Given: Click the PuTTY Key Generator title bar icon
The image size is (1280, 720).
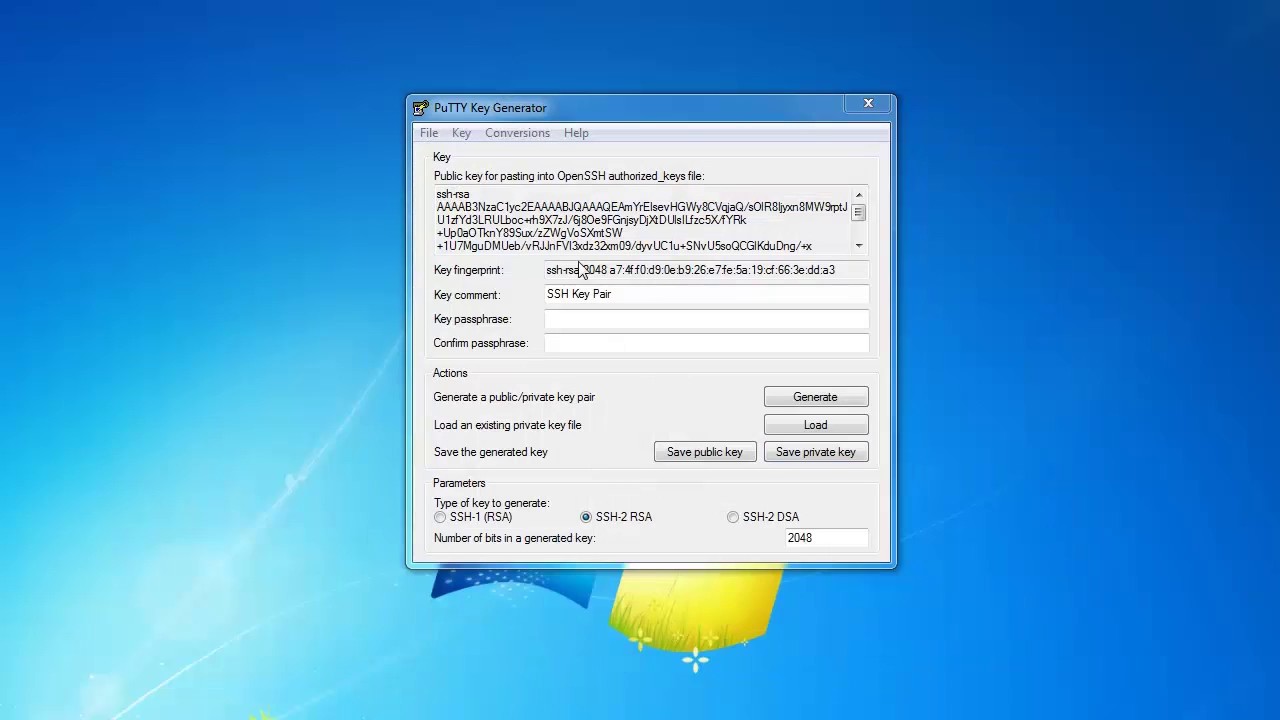Looking at the screenshot, I should (x=421, y=108).
